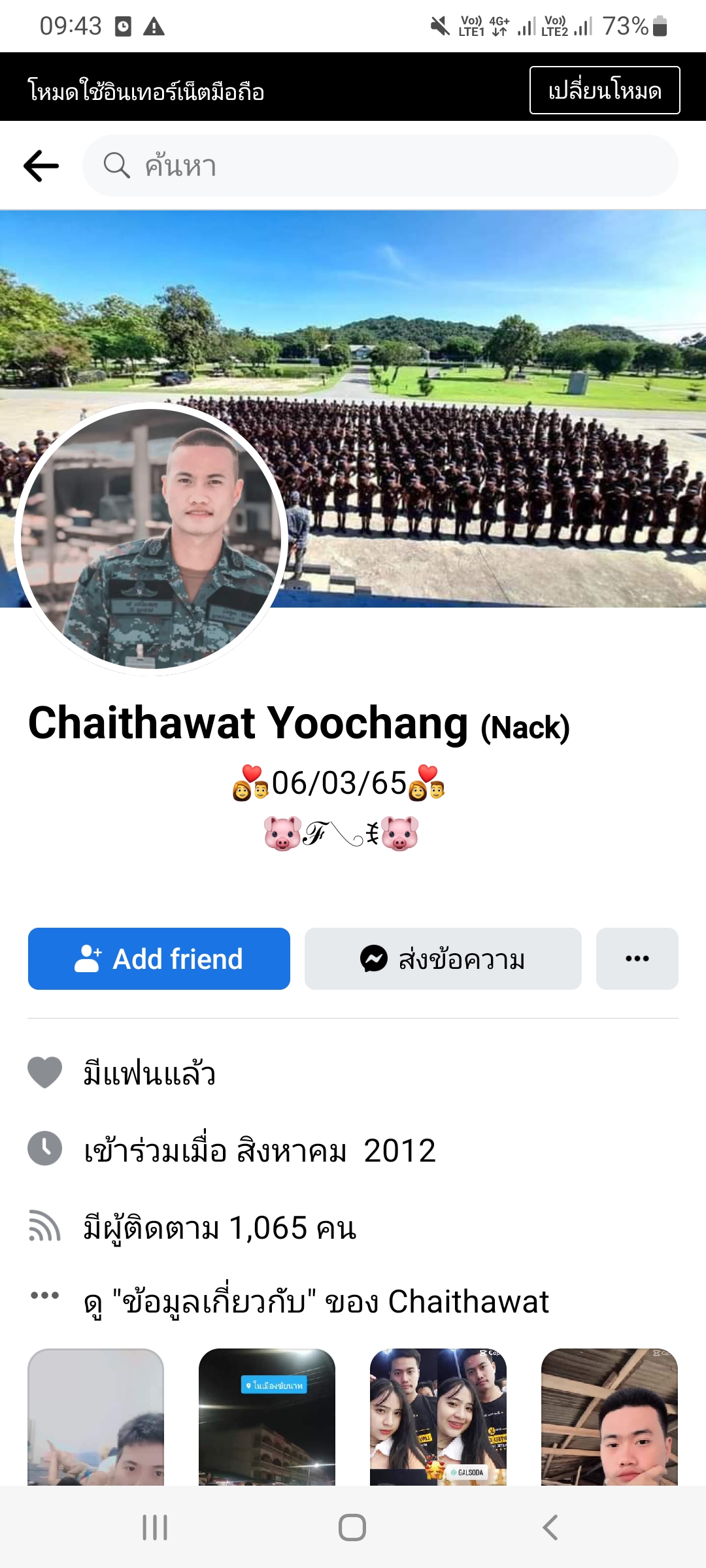The height and width of the screenshot is (1568, 706).
Task: Focus the ค้นหา search field
Action: pos(380,166)
